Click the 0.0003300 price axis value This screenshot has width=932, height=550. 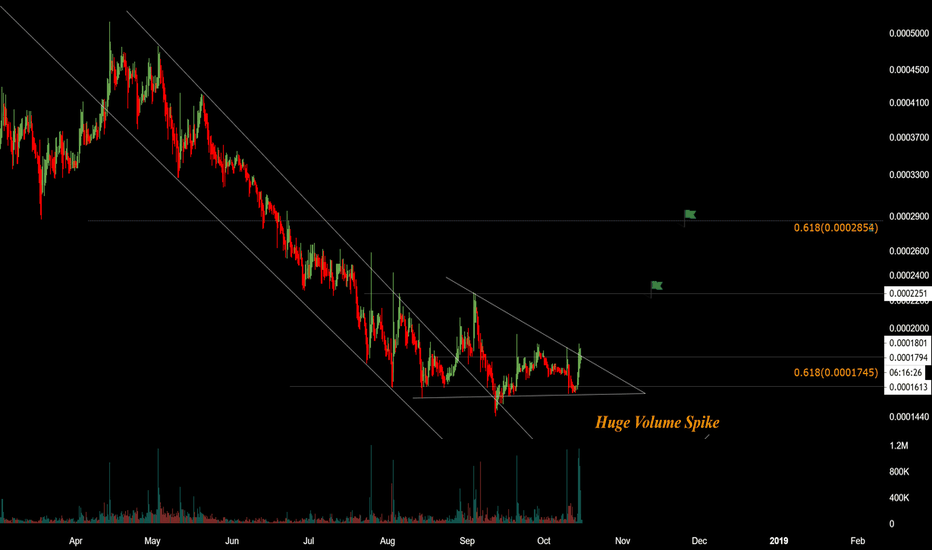pos(909,175)
